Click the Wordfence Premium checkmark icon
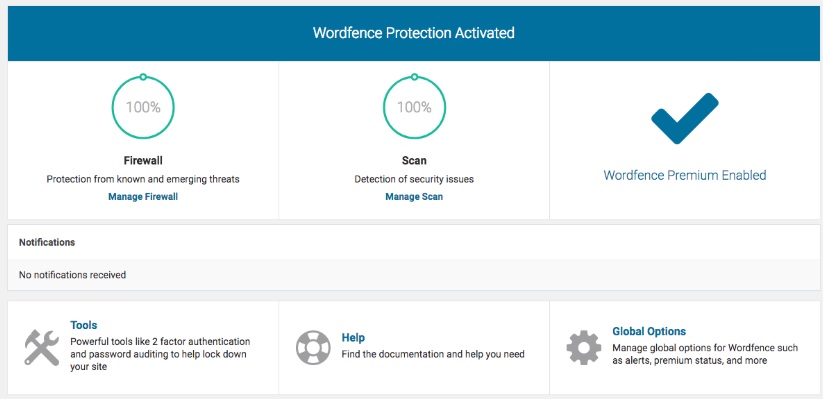Image resolution: width=823 pixels, height=399 pixels. (x=684, y=118)
